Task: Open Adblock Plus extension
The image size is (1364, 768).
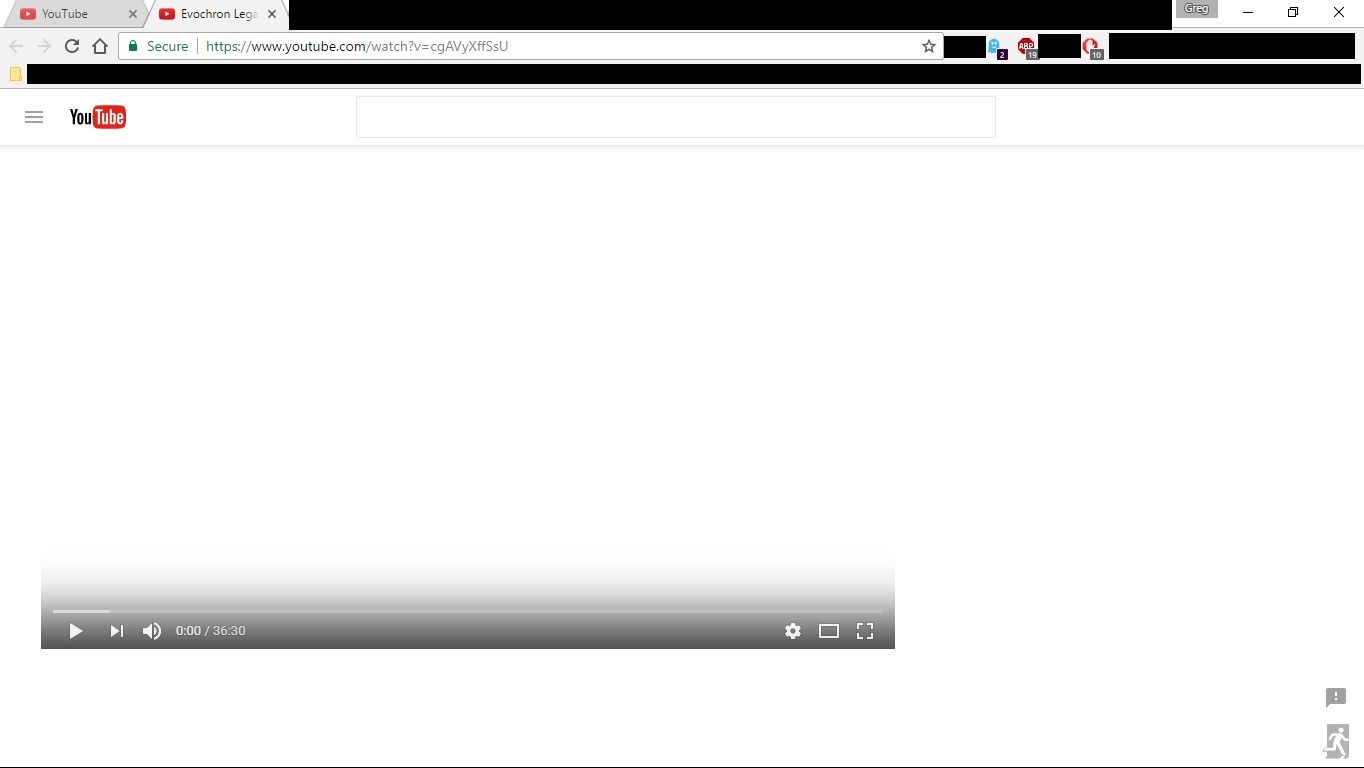Action: pyautogui.click(x=1027, y=47)
